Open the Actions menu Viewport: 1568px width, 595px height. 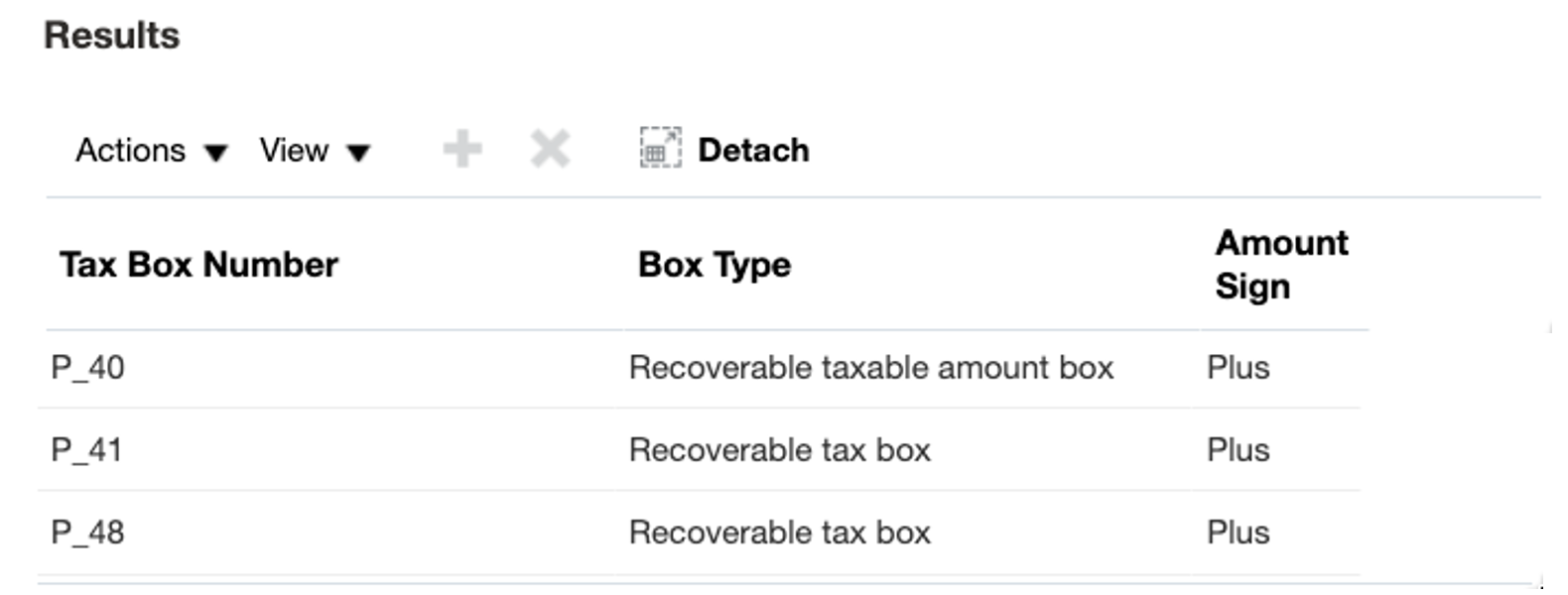click(130, 151)
